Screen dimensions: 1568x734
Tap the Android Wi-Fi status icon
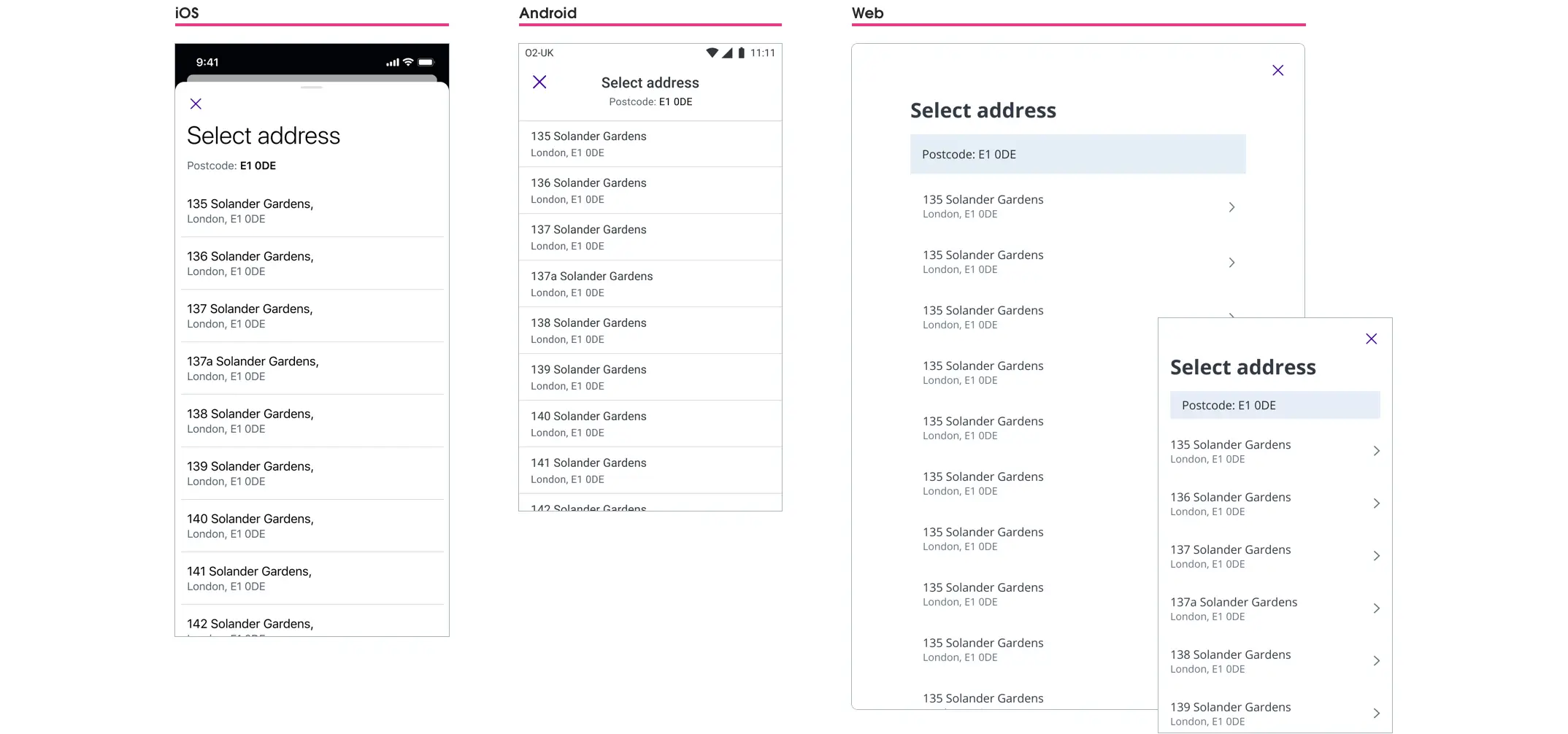[712, 53]
